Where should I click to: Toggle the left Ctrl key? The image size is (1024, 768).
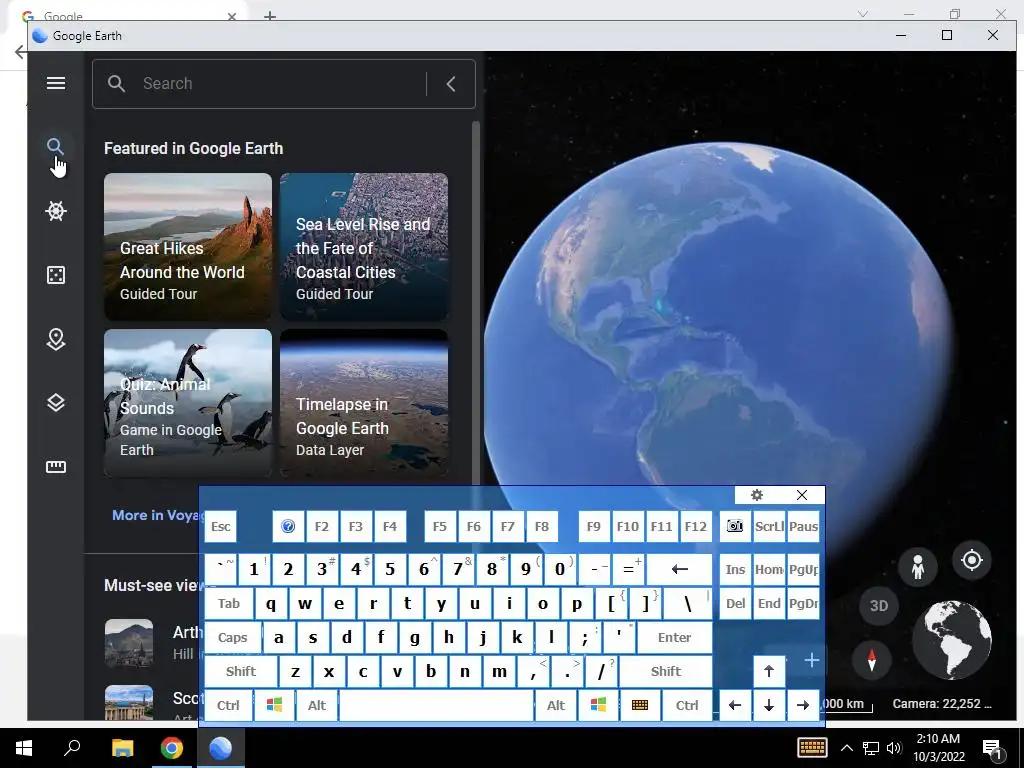coord(229,705)
